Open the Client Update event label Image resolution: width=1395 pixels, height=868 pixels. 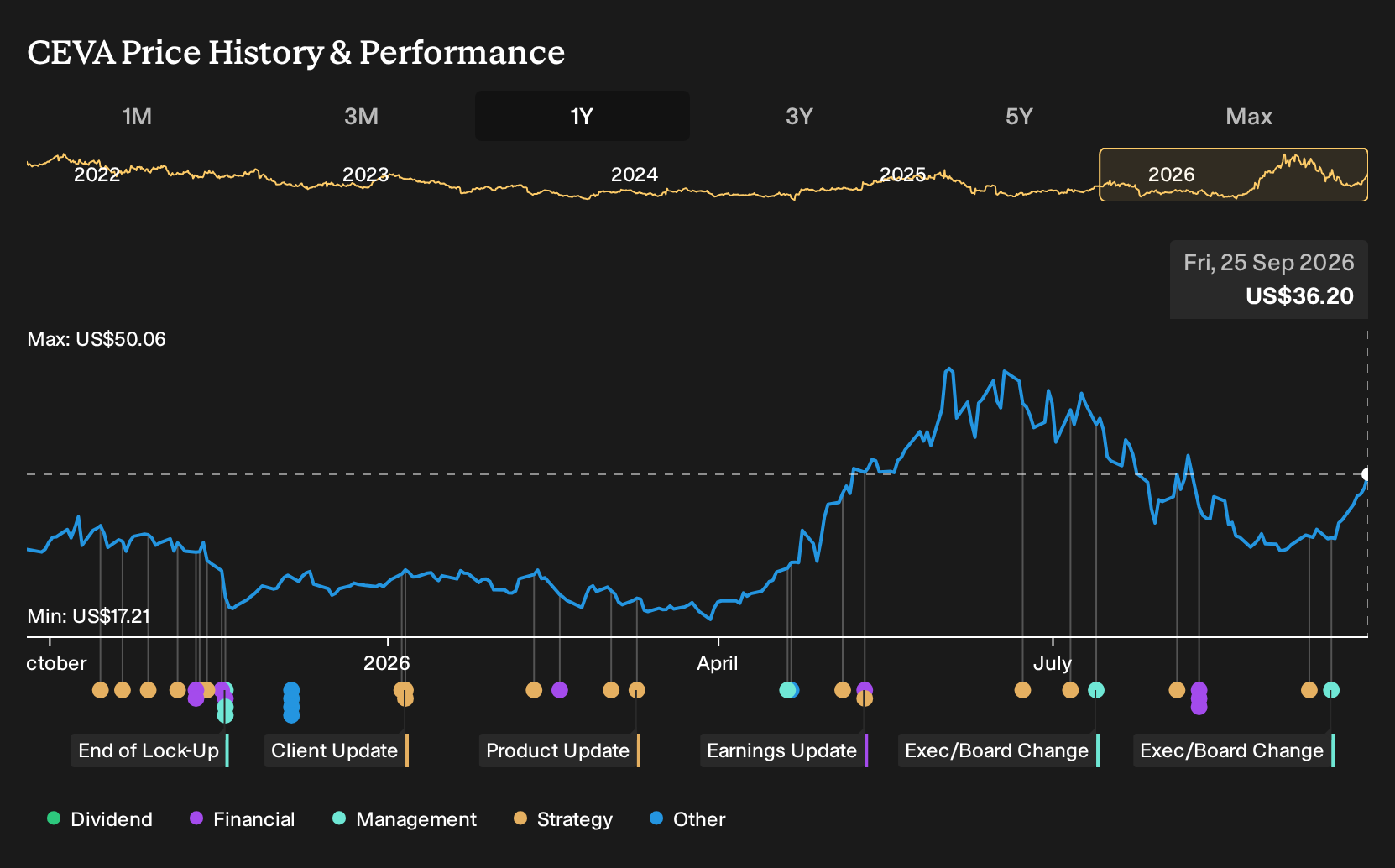(337, 750)
